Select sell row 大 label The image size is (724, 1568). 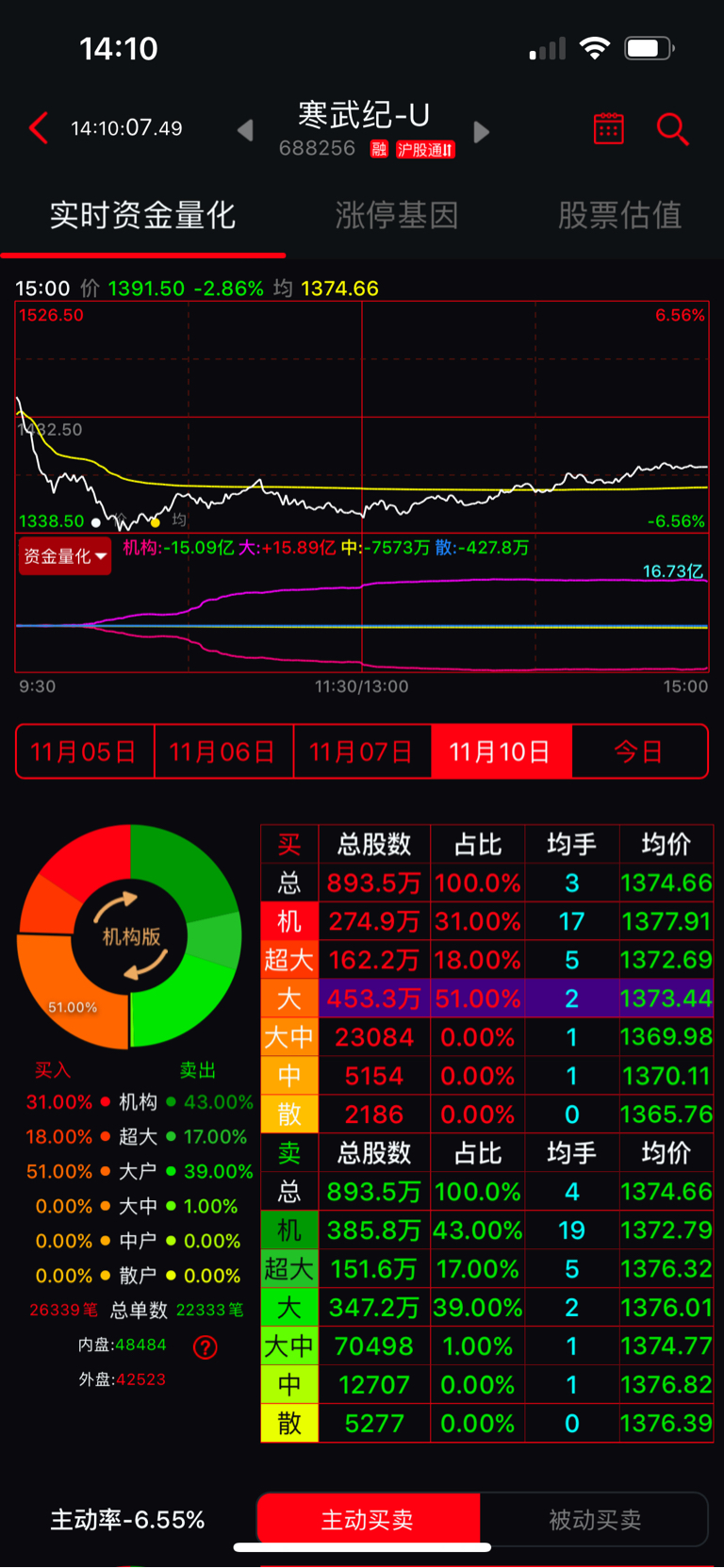(289, 1308)
